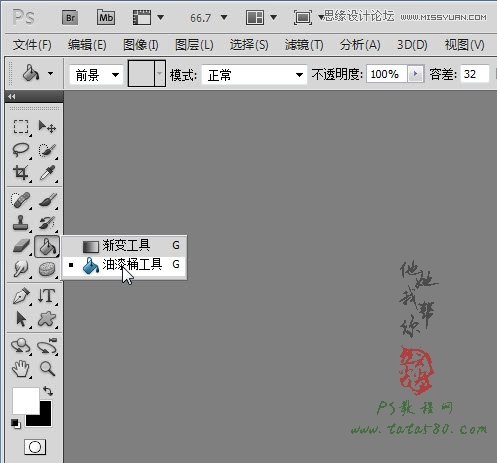
Task: Collapse the toolbox with double arrow
Action: [12, 97]
